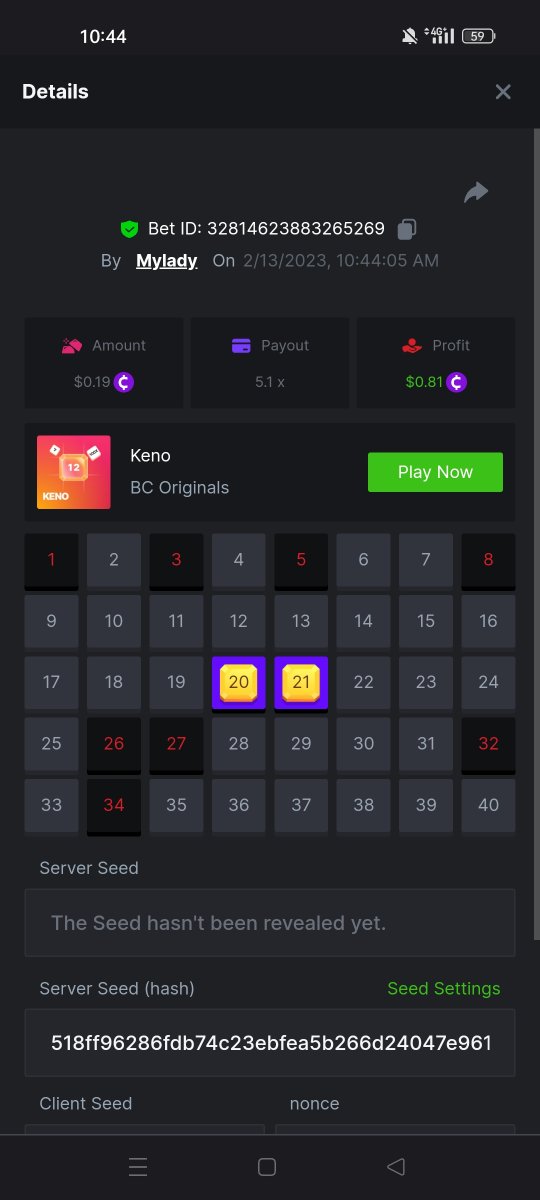Tap the Android home square button

point(267,1167)
